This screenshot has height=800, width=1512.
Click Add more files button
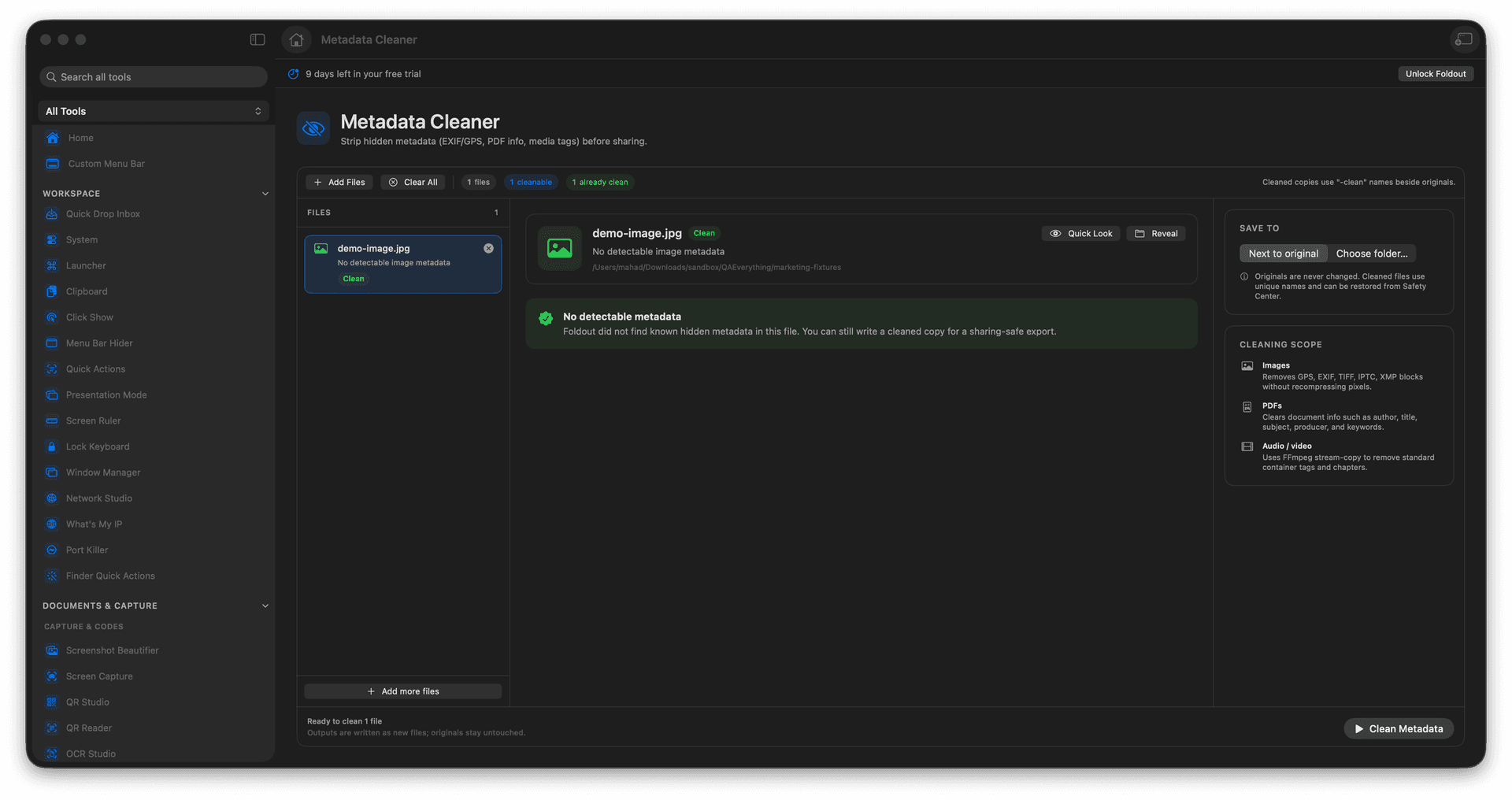[x=403, y=691]
